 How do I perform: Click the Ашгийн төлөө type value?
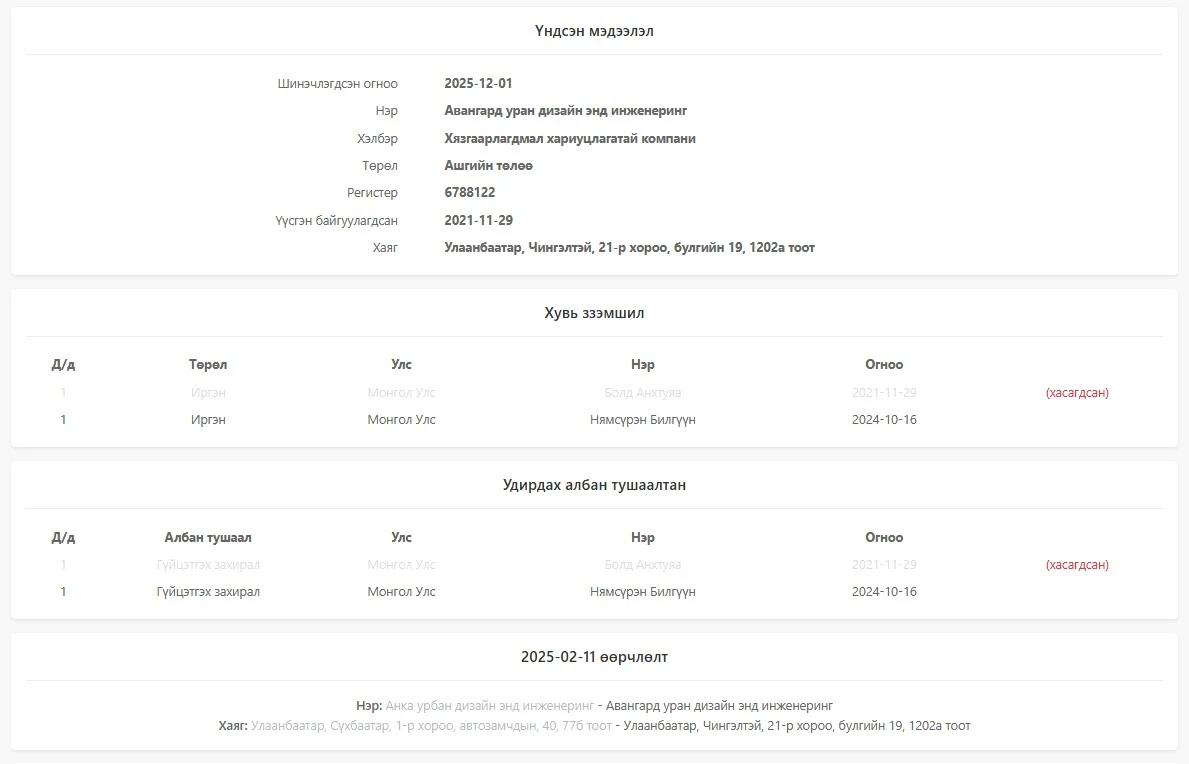coord(488,166)
